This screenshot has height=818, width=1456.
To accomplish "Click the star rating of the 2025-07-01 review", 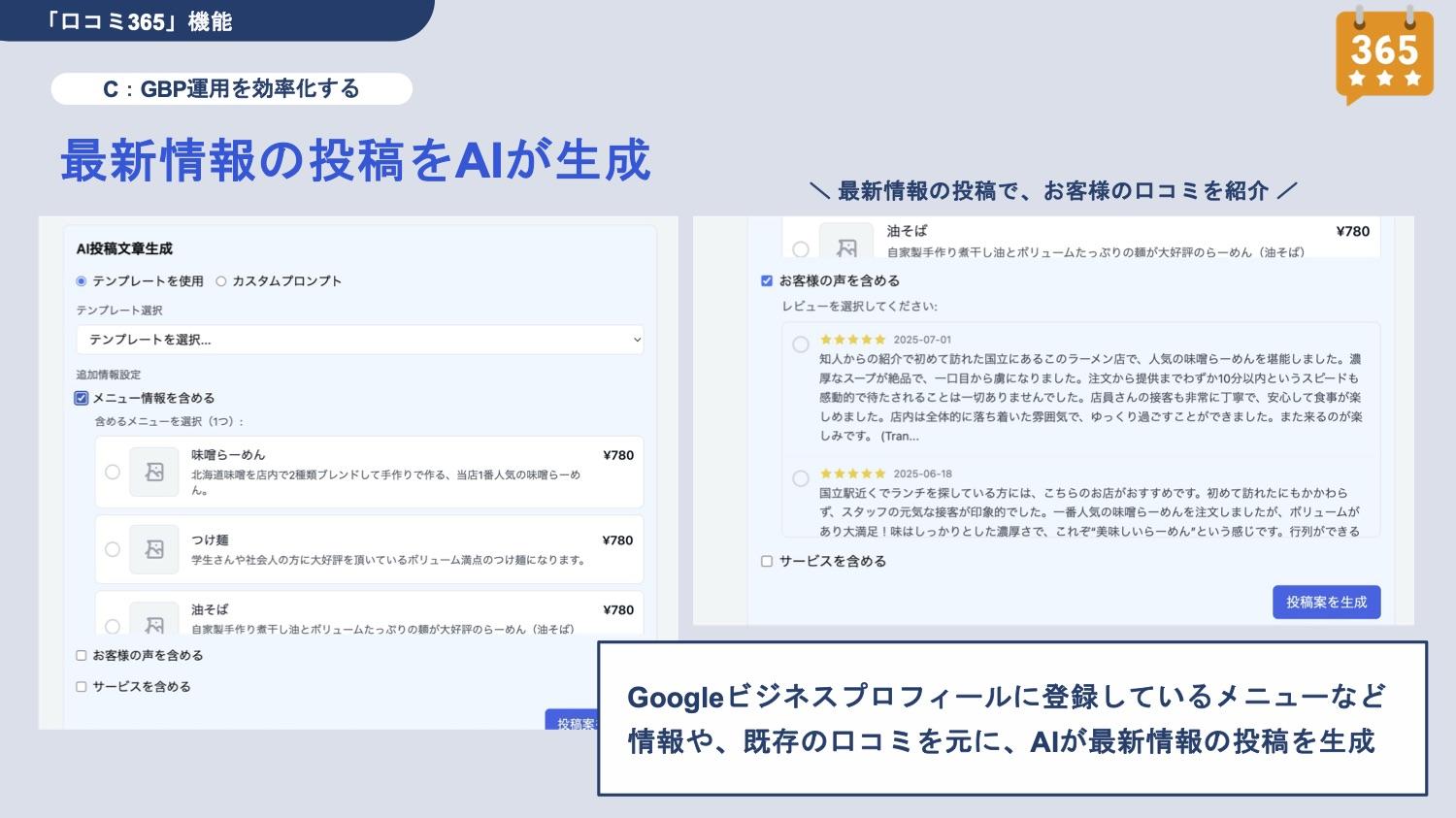I will point(852,340).
